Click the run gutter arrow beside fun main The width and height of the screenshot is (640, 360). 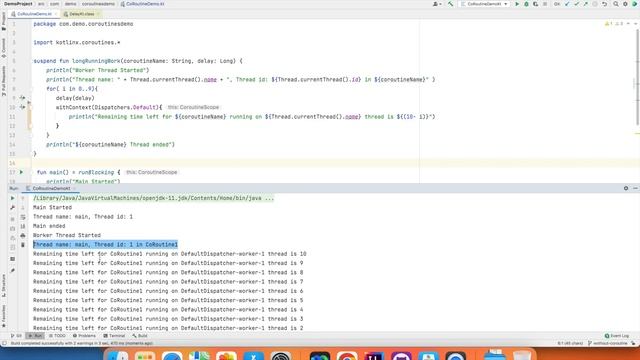click(x=22, y=172)
